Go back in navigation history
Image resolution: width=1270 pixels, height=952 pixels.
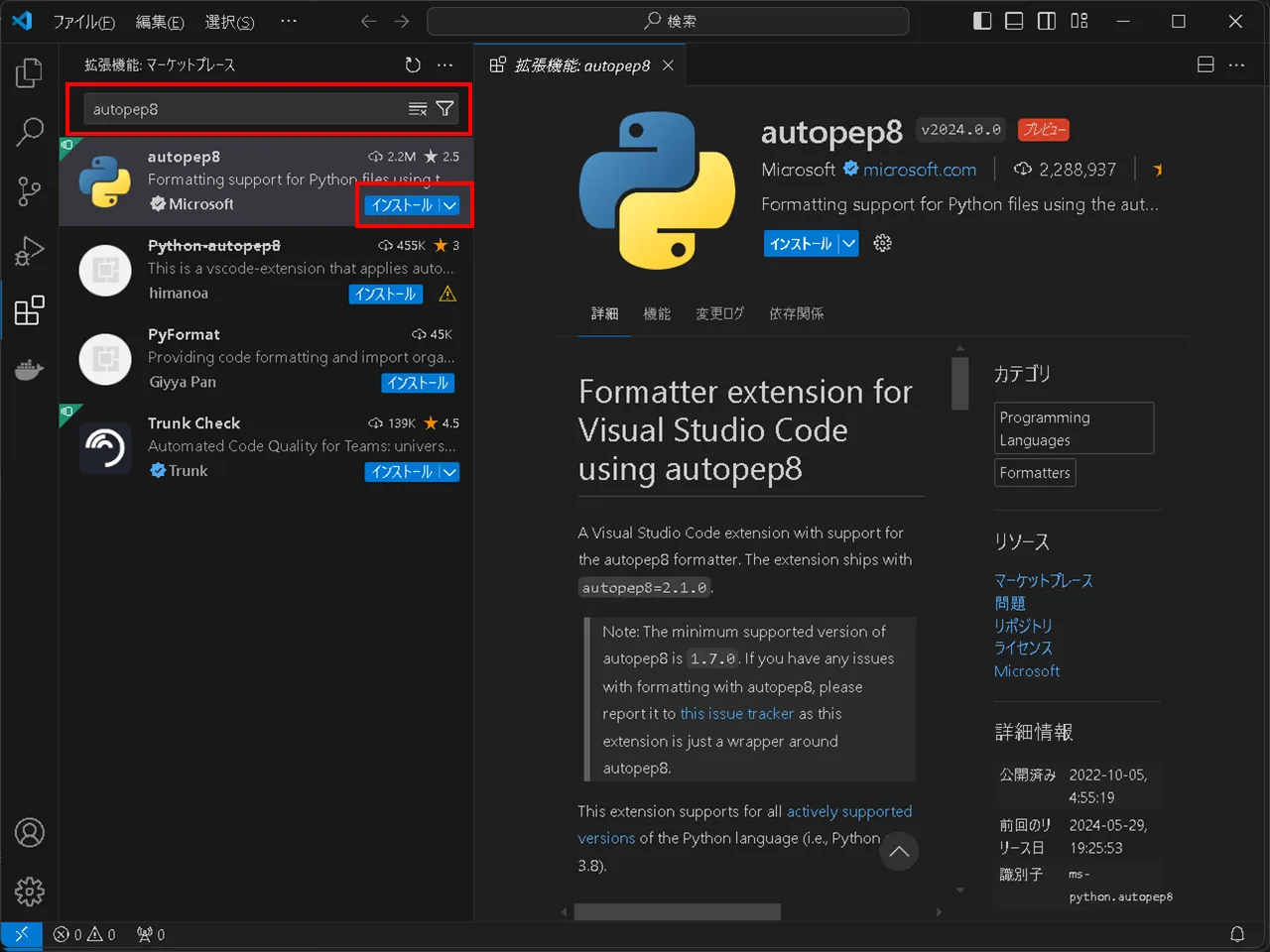368,21
